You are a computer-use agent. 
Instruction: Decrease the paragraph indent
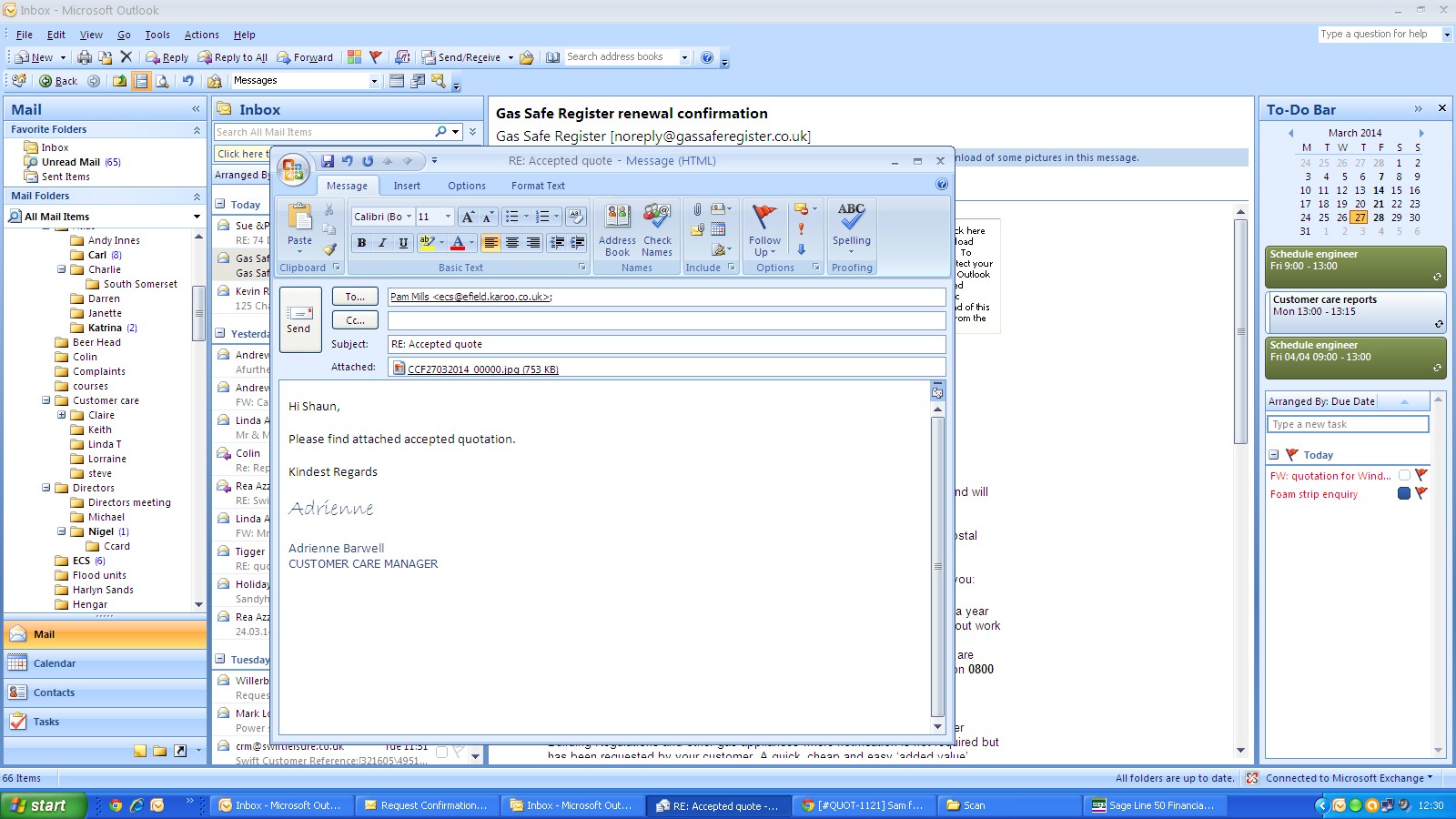(x=557, y=242)
